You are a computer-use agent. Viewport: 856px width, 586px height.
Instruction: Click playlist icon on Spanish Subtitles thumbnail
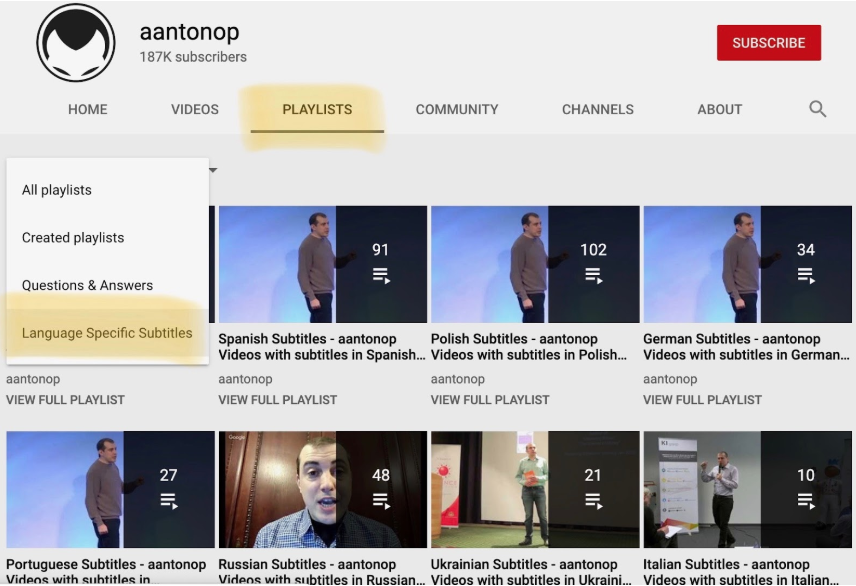click(381, 275)
